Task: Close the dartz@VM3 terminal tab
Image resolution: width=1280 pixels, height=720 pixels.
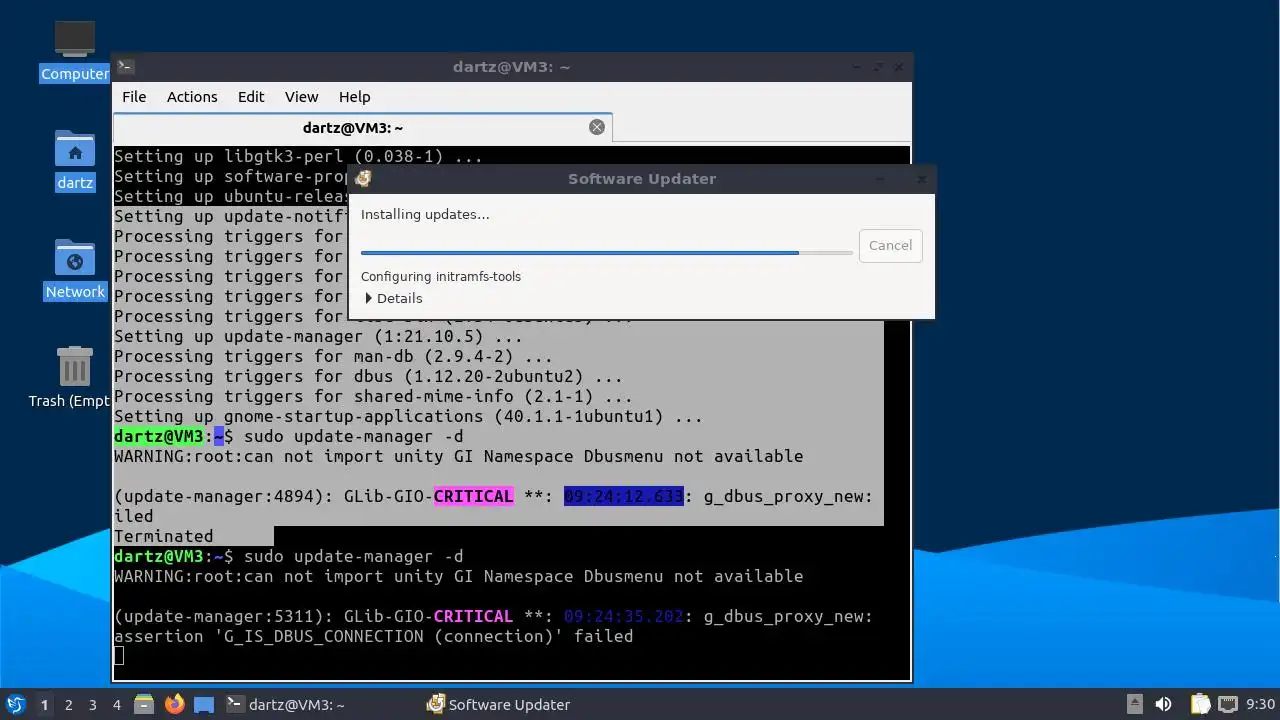Action: point(597,127)
